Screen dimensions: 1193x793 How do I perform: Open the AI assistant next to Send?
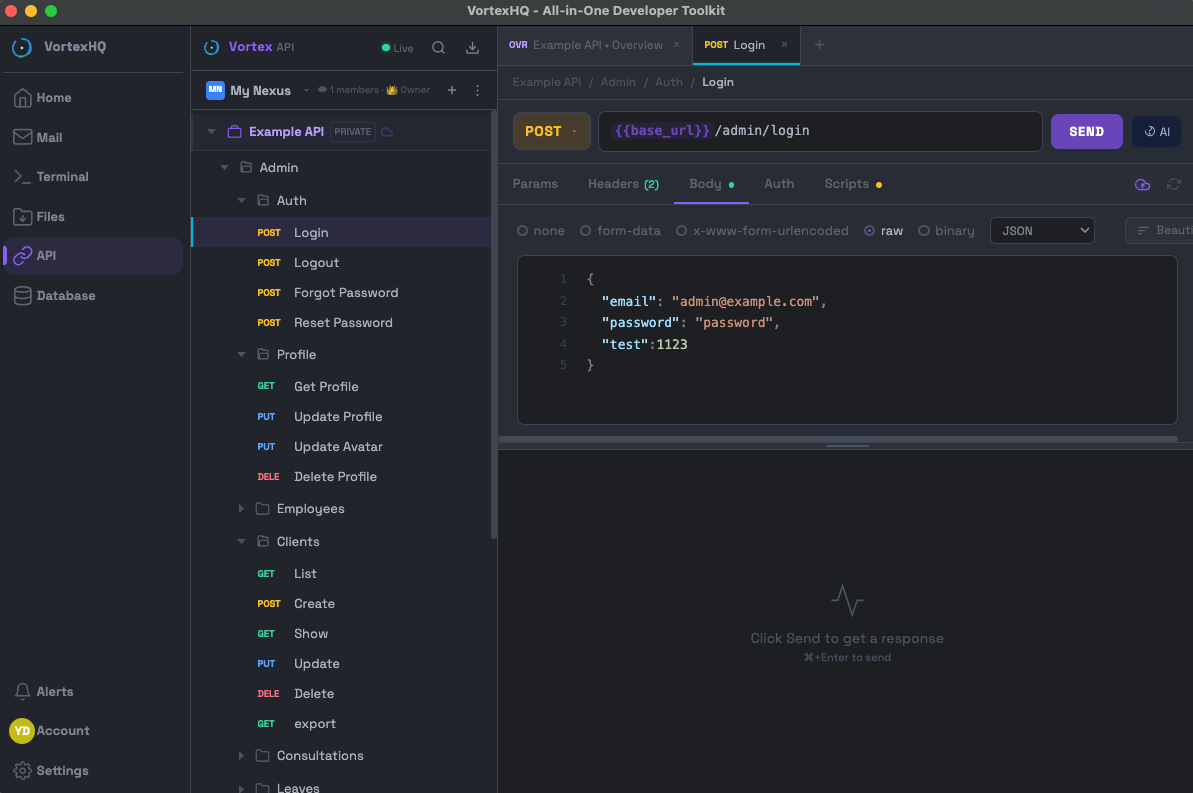coord(1156,131)
